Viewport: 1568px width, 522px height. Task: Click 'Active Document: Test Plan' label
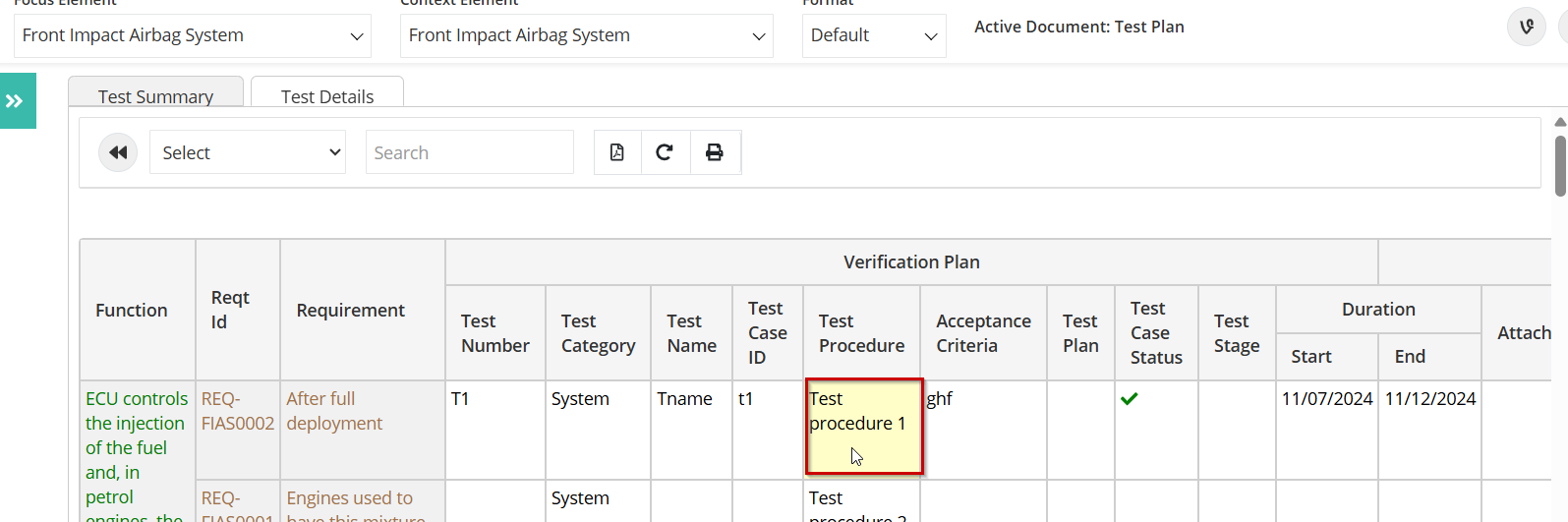click(x=1079, y=27)
